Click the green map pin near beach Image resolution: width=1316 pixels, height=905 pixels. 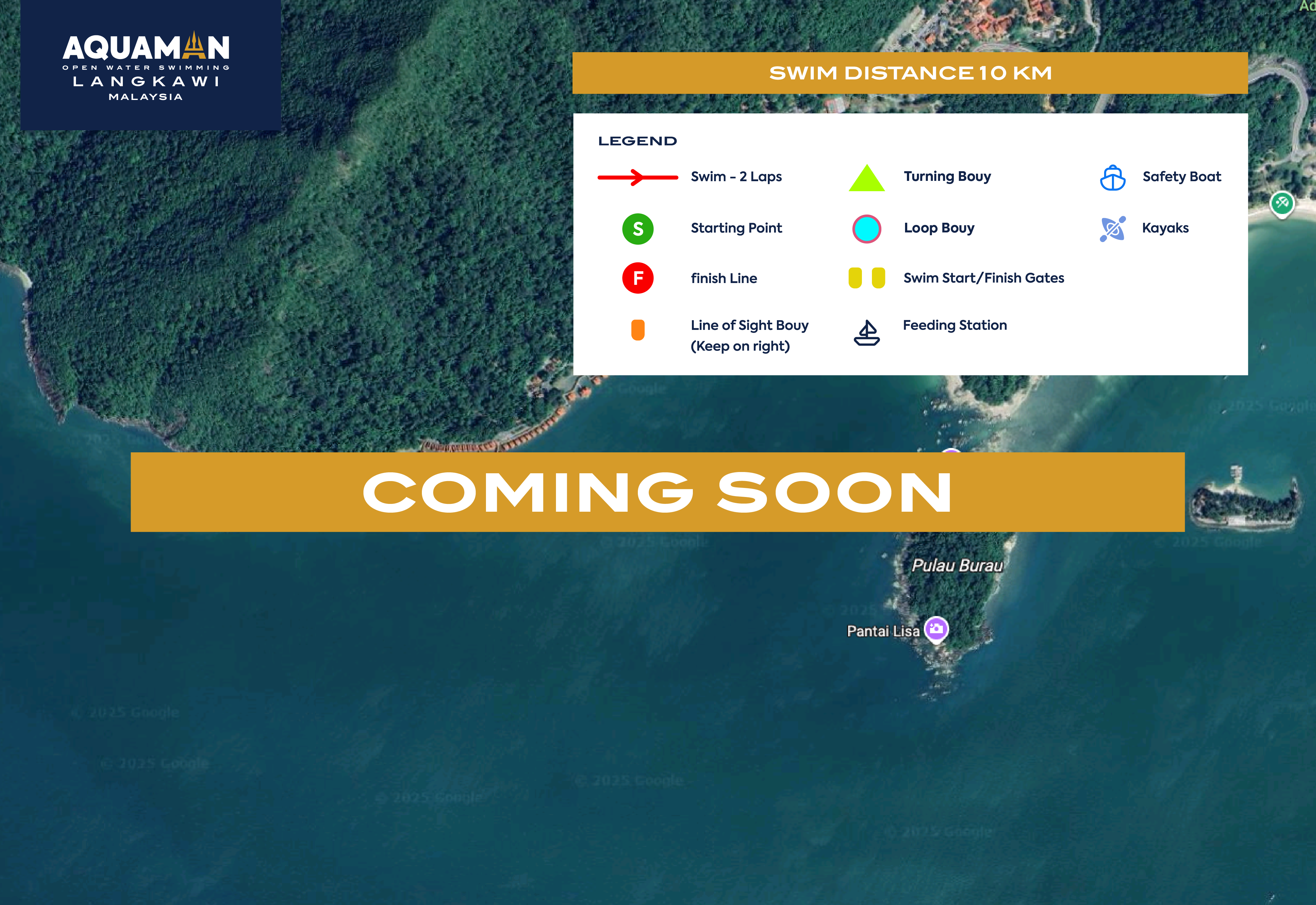pos(1281,204)
